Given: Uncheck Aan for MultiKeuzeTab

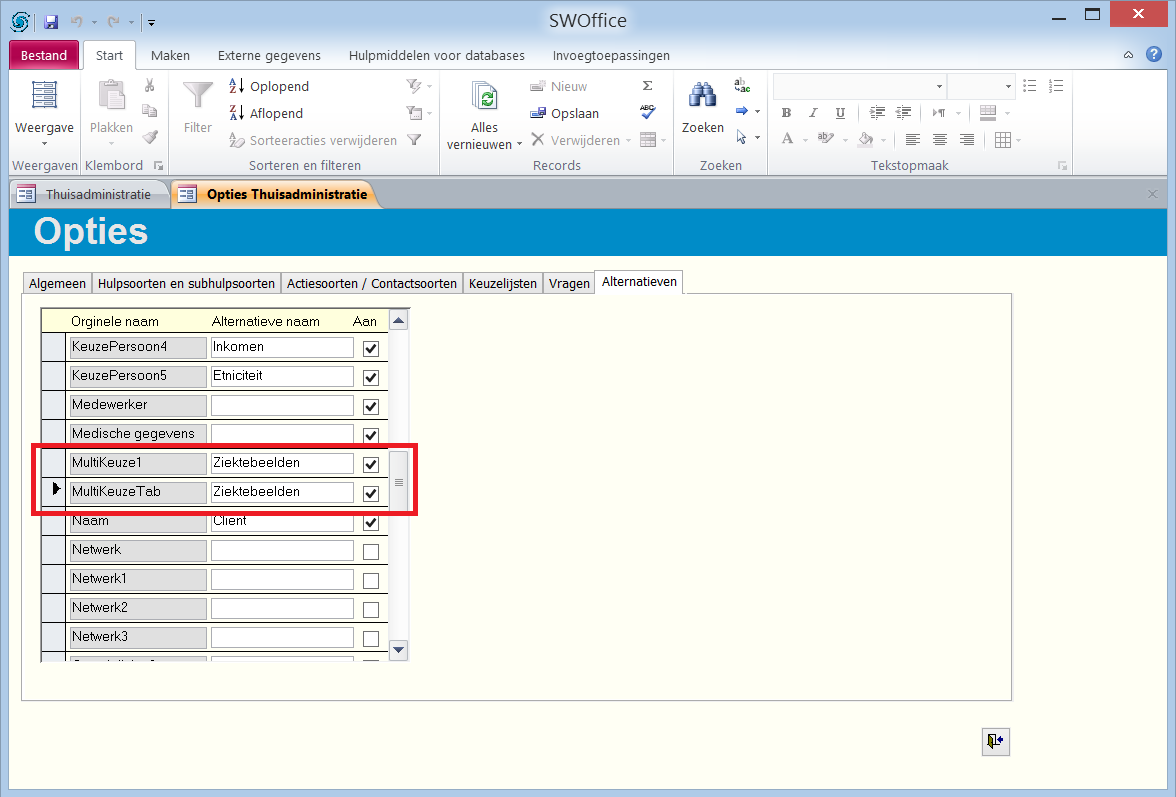Looking at the screenshot, I should pos(370,493).
